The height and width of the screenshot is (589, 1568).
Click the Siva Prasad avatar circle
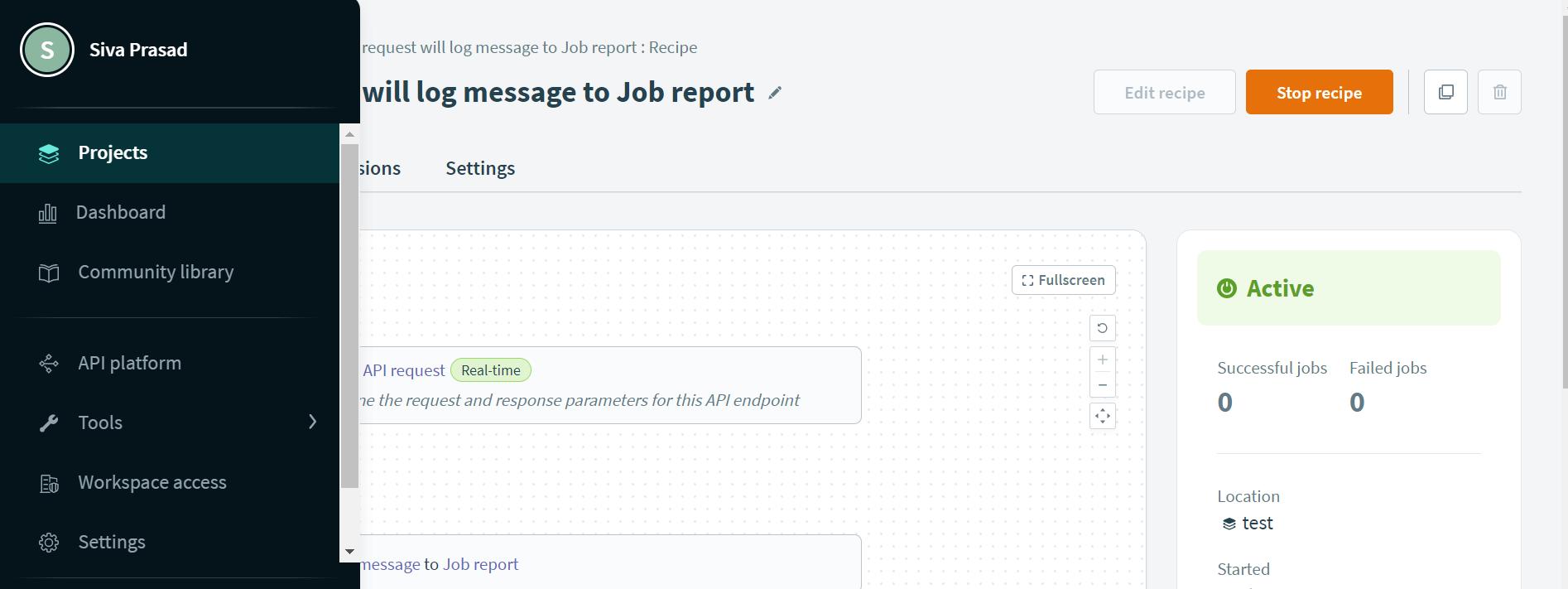pyautogui.click(x=47, y=50)
